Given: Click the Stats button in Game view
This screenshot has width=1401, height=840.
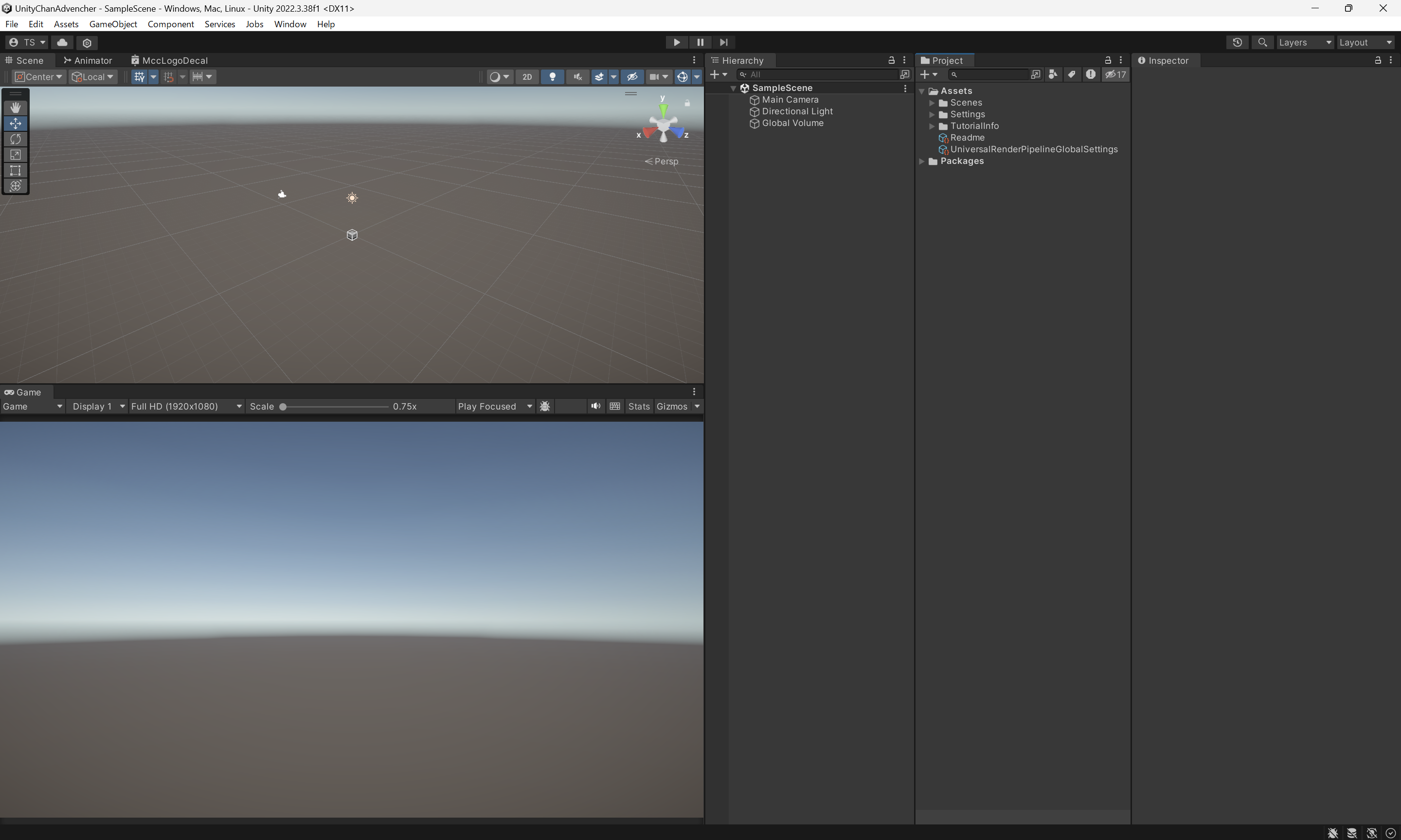Looking at the screenshot, I should click(x=639, y=407).
